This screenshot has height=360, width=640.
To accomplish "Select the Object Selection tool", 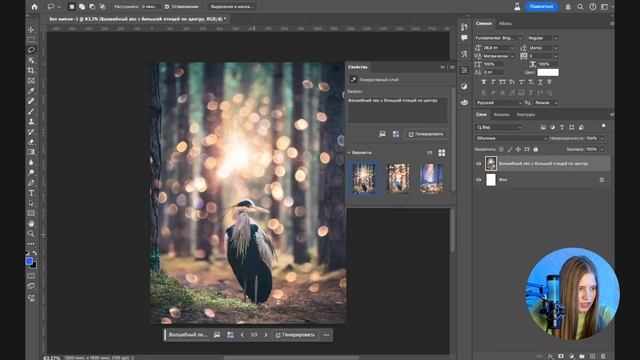I will (x=31, y=60).
